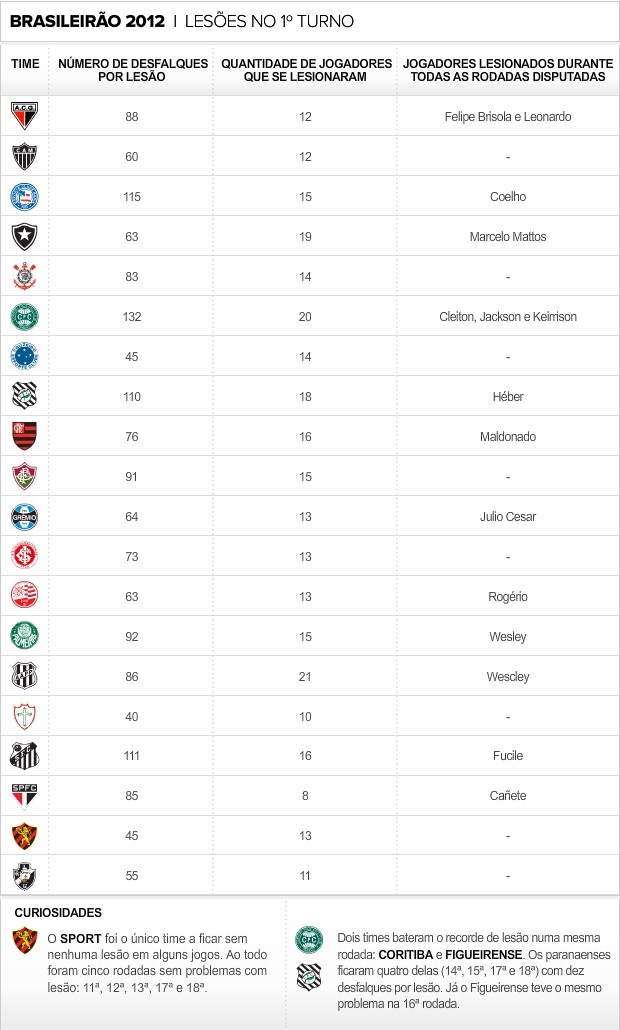
Task: Click the 'Cleiton, Jackson e Keirrison' cell
Action: coord(508,316)
